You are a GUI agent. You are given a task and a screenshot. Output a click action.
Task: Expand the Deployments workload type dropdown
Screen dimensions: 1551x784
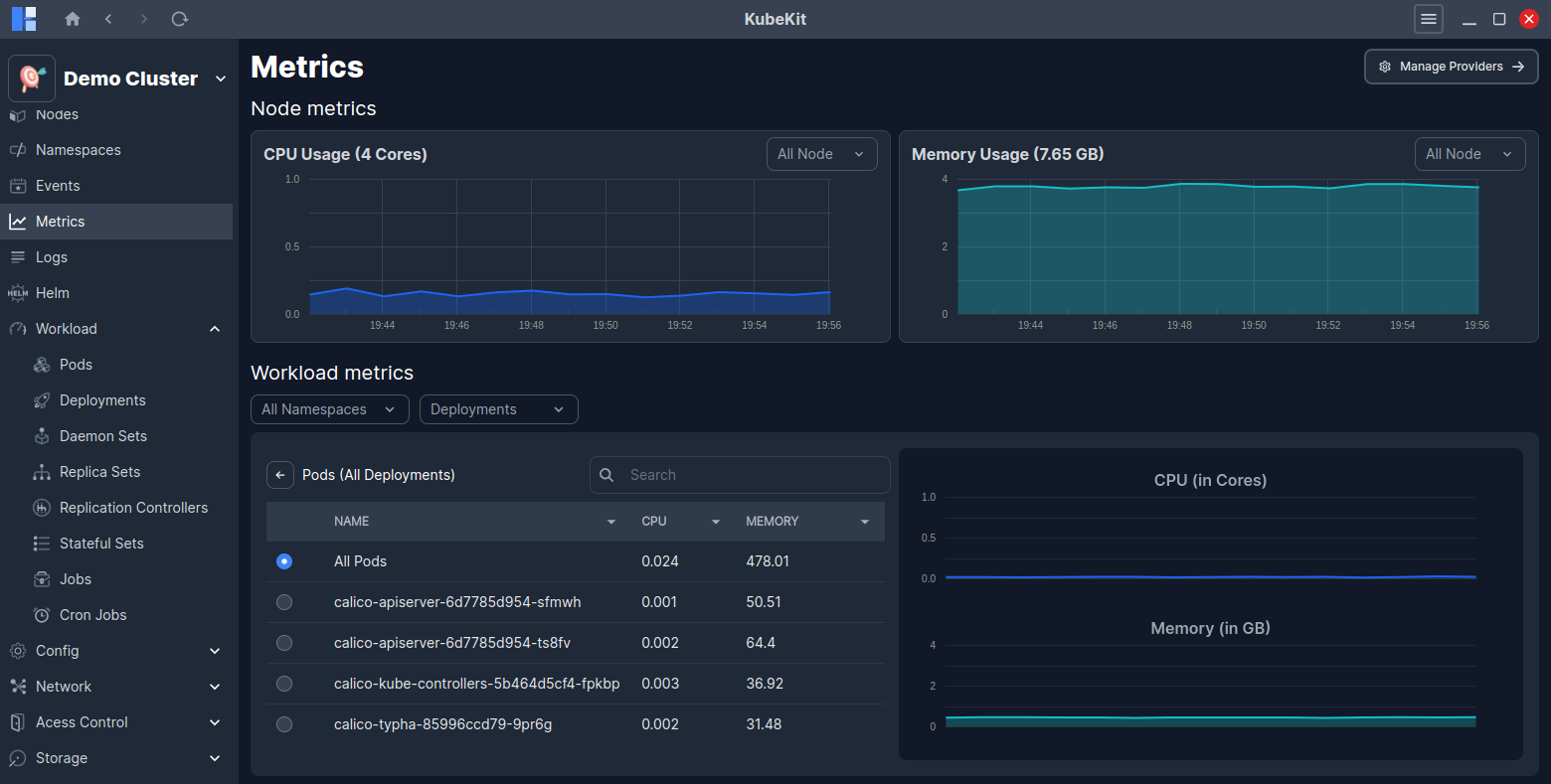coord(498,408)
